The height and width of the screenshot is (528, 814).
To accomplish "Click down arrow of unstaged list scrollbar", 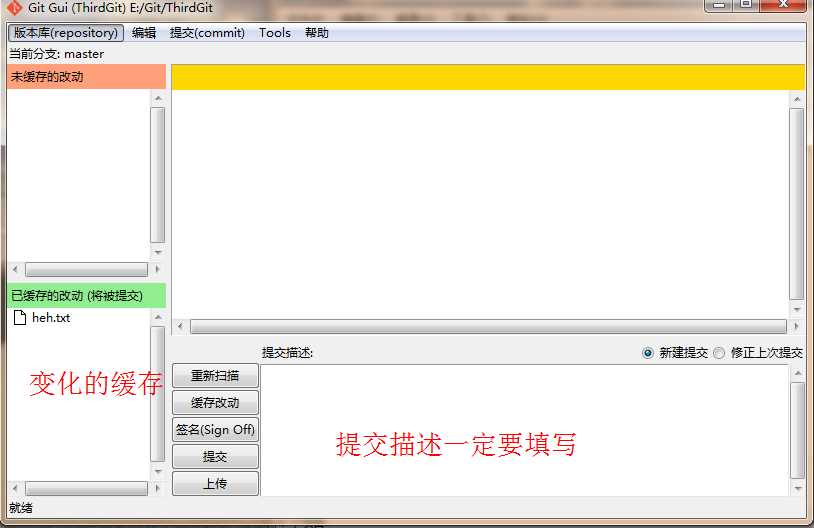I will [x=158, y=252].
